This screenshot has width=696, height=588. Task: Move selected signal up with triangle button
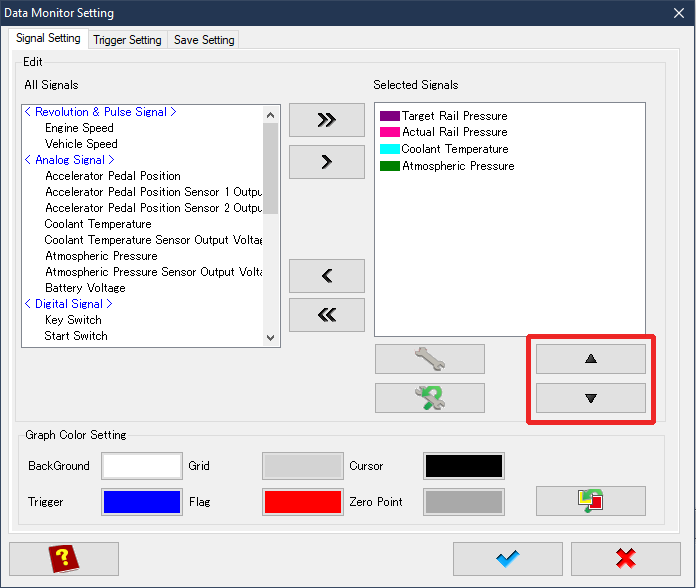pos(590,359)
